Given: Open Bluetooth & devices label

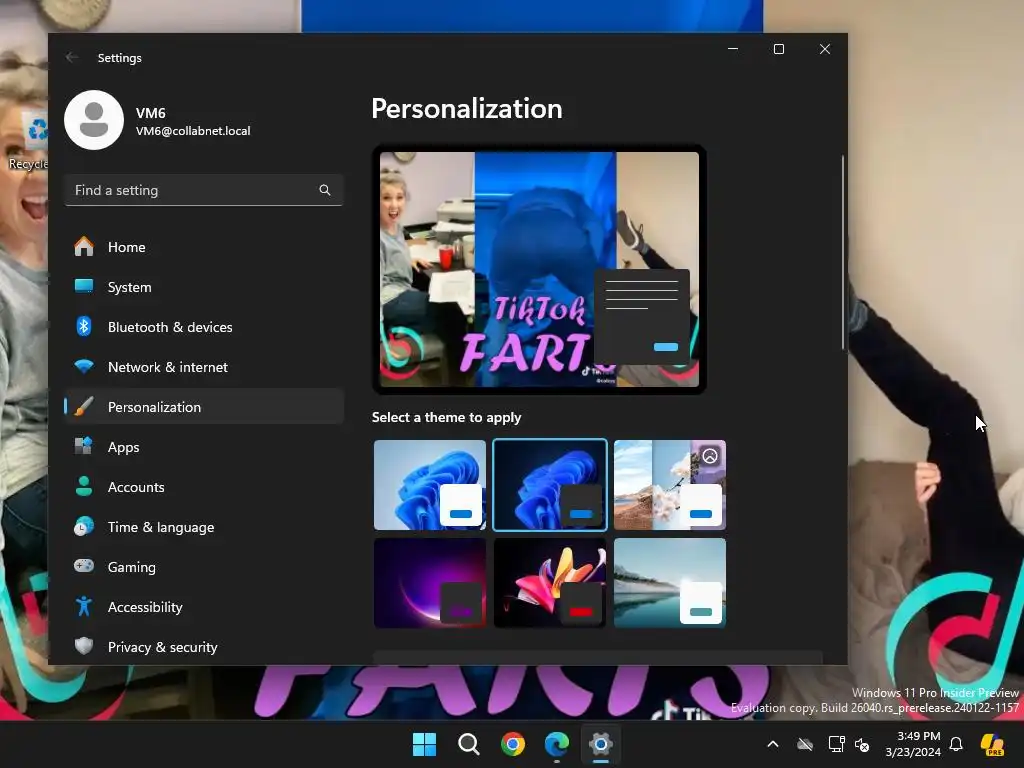Looking at the screenshot, I should pos(170,327).
